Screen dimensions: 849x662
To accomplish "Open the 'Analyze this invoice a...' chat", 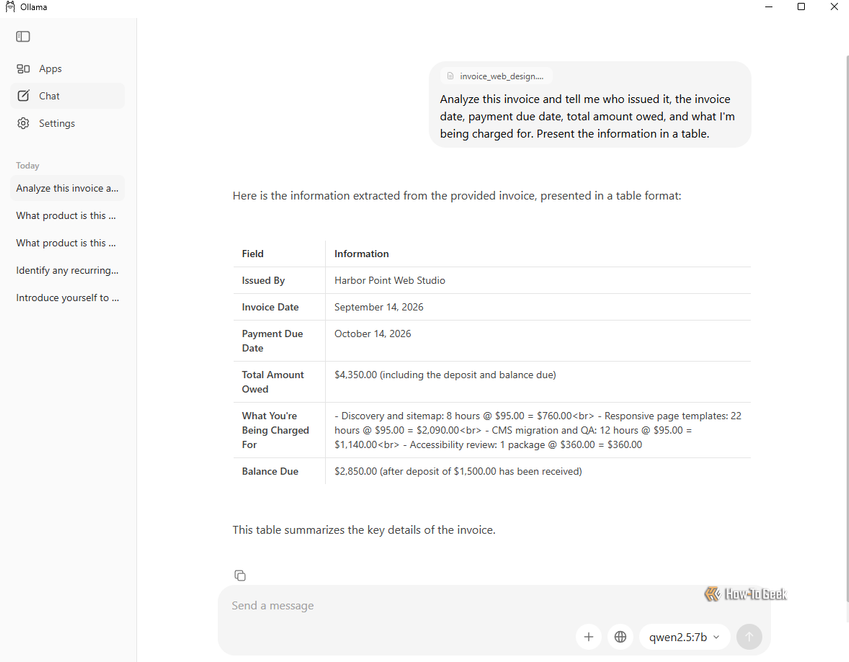I will pos(67,188).
